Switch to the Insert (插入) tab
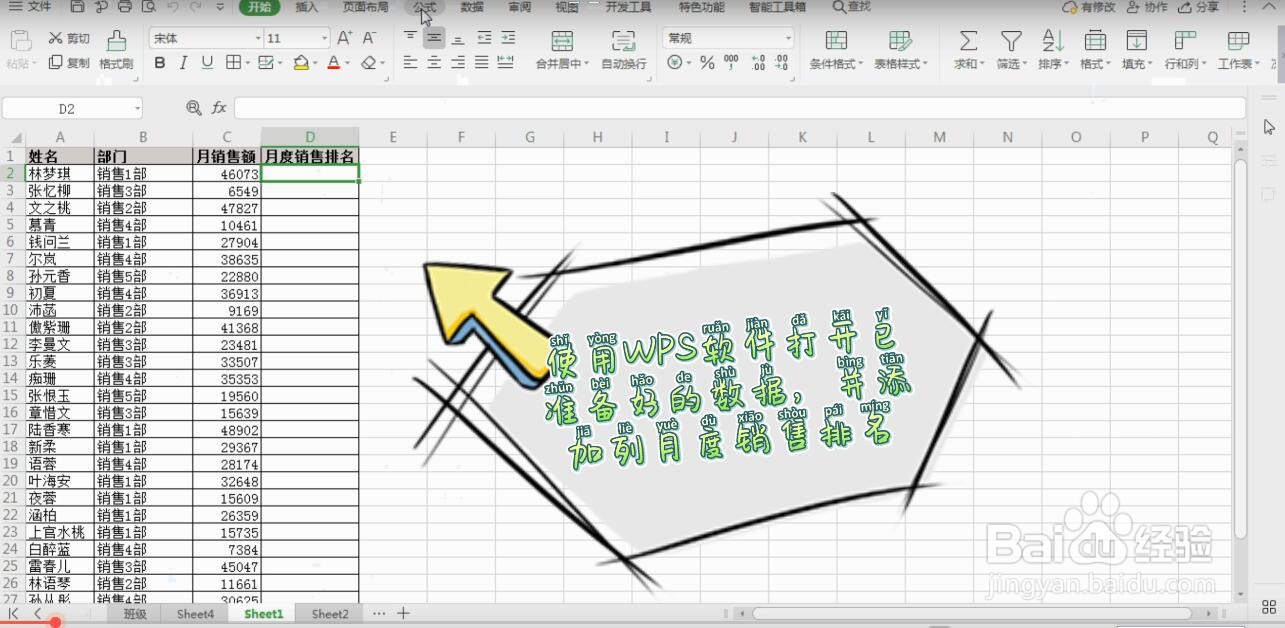 pos(307,7)
